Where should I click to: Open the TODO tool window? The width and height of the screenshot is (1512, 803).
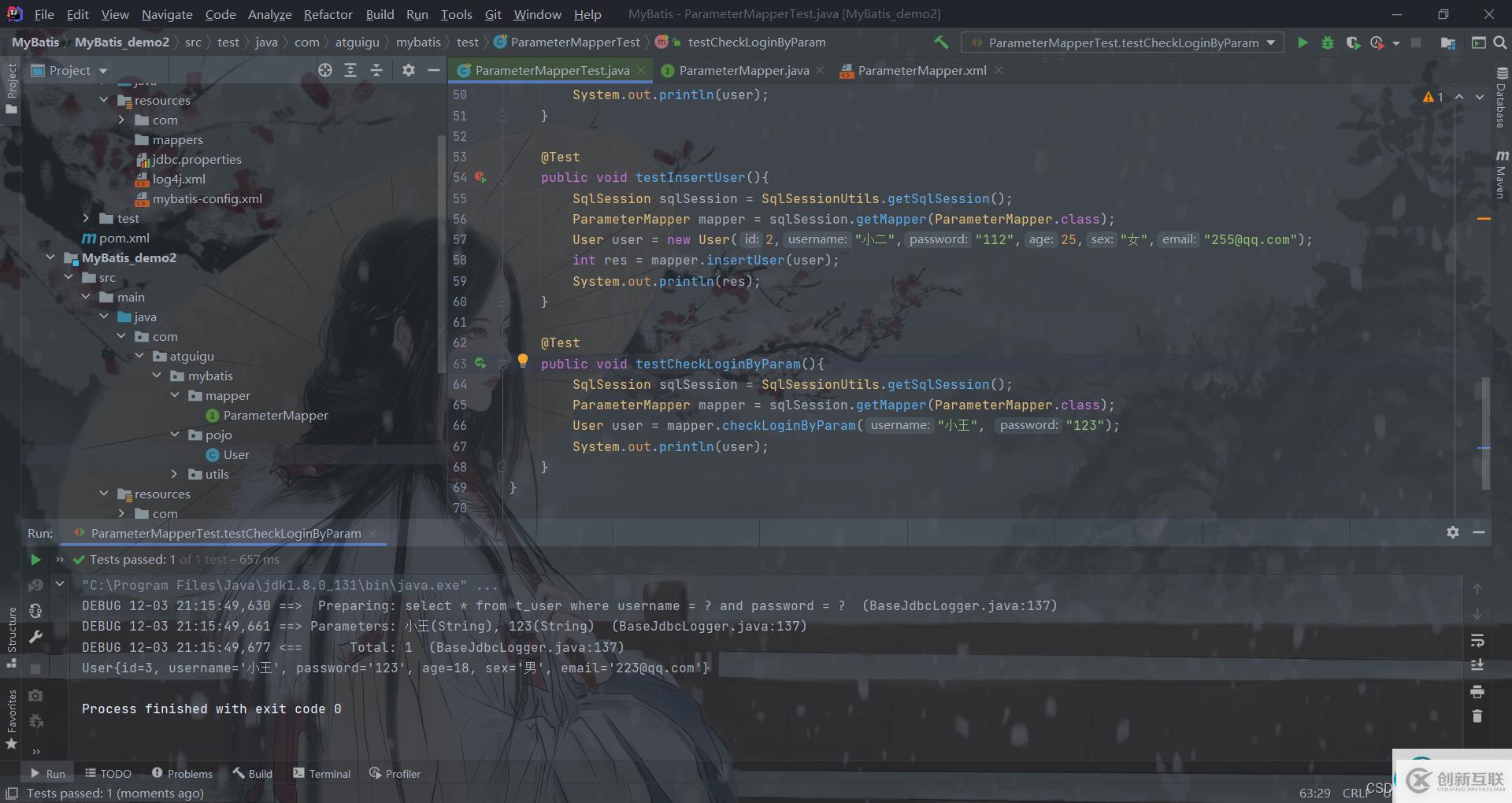coord(108,773)
